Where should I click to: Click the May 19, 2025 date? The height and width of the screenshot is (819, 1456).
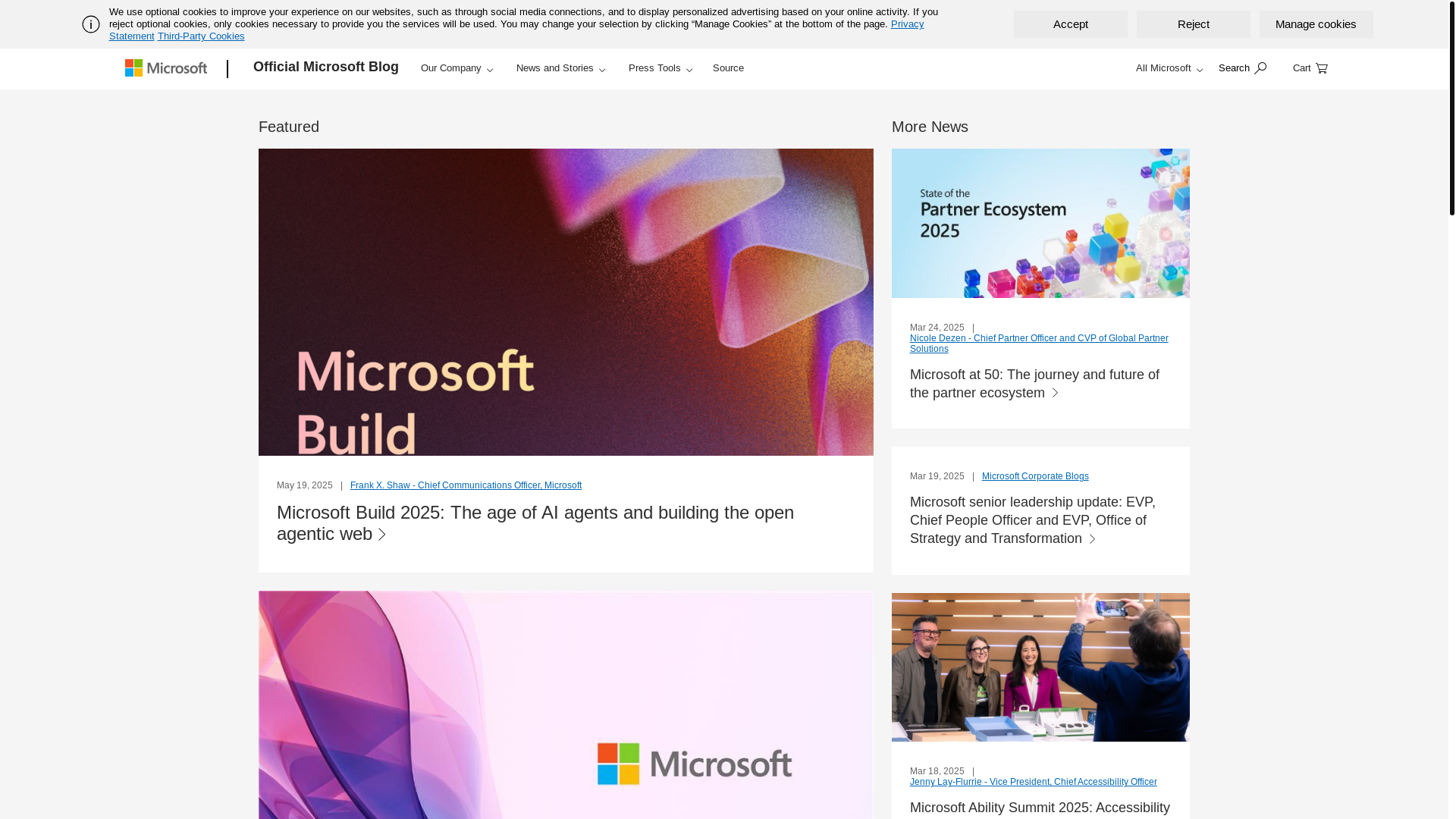pos(305,485)
